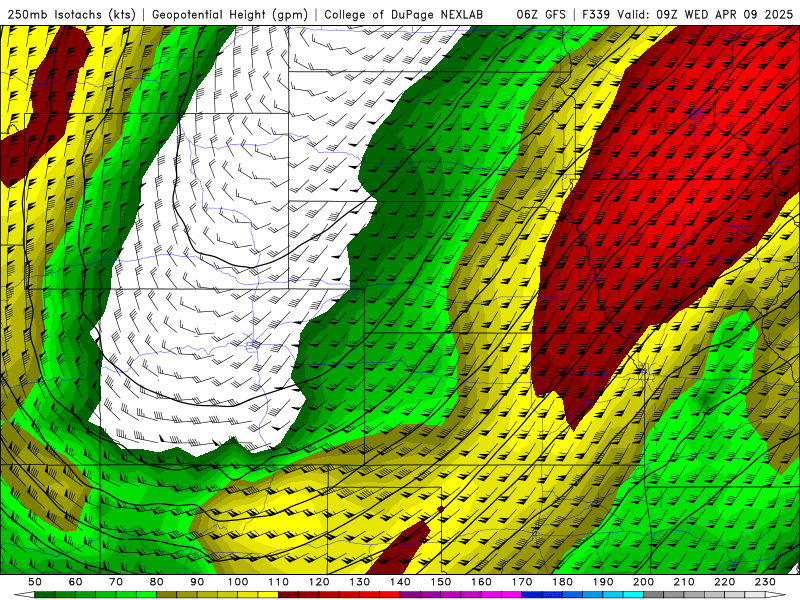Click the 200 value on the color scale
Image resolution: width=800 pixels, height=600 pixels.
(643, 582)
